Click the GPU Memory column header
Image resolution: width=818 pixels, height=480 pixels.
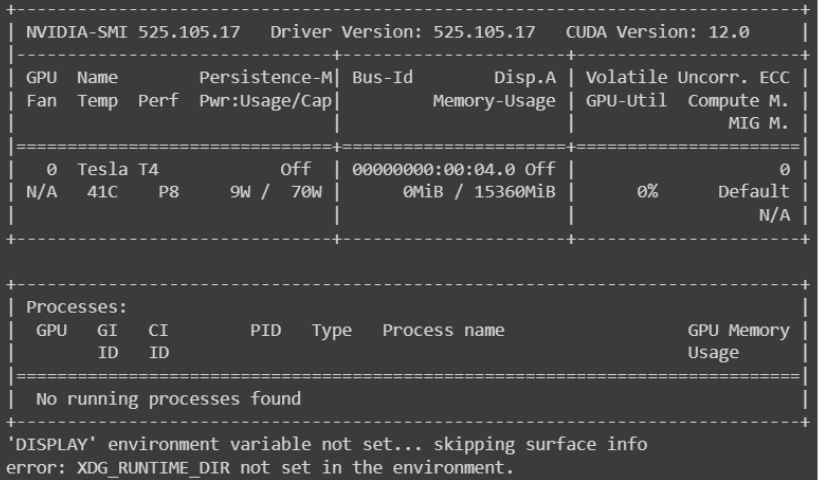pyautogui.click(x=738, y=330)
